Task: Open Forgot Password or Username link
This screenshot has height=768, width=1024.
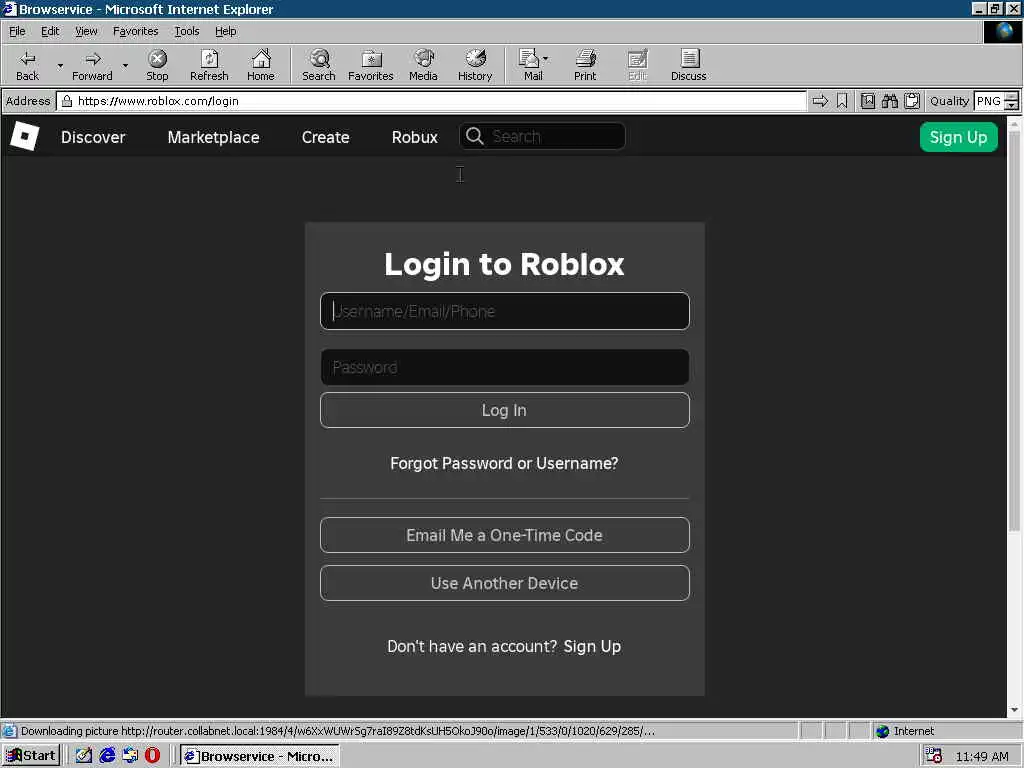Action: coord(504,463)
